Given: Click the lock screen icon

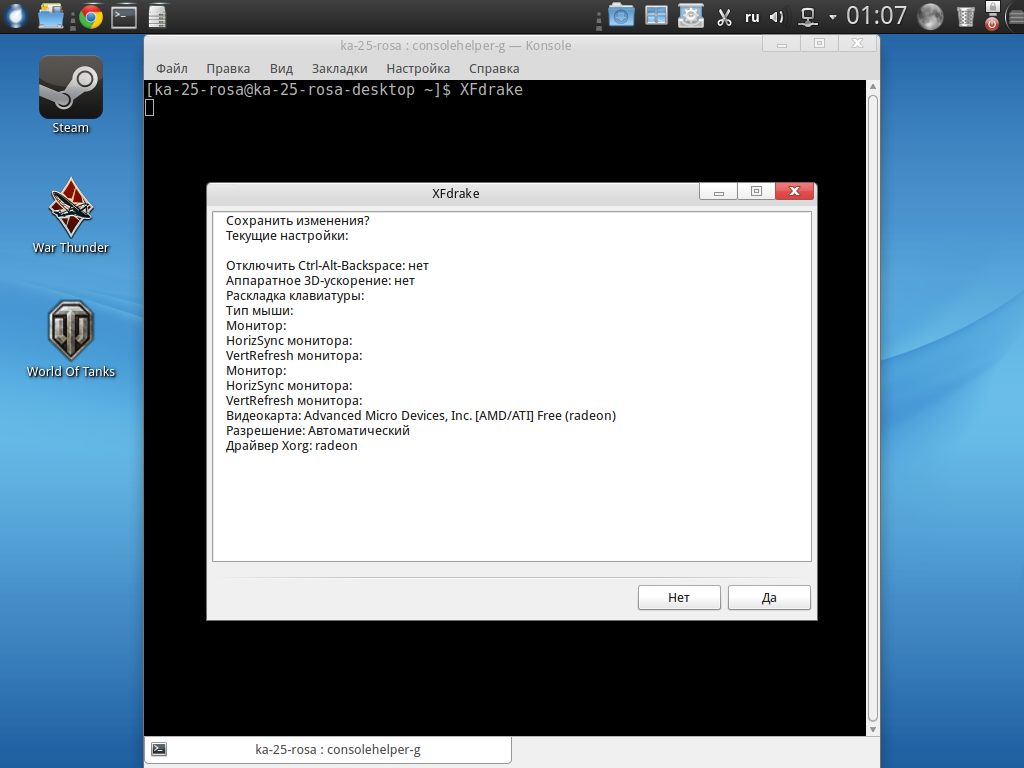Looking at the screenshot, I should click(x=992, y=7).
